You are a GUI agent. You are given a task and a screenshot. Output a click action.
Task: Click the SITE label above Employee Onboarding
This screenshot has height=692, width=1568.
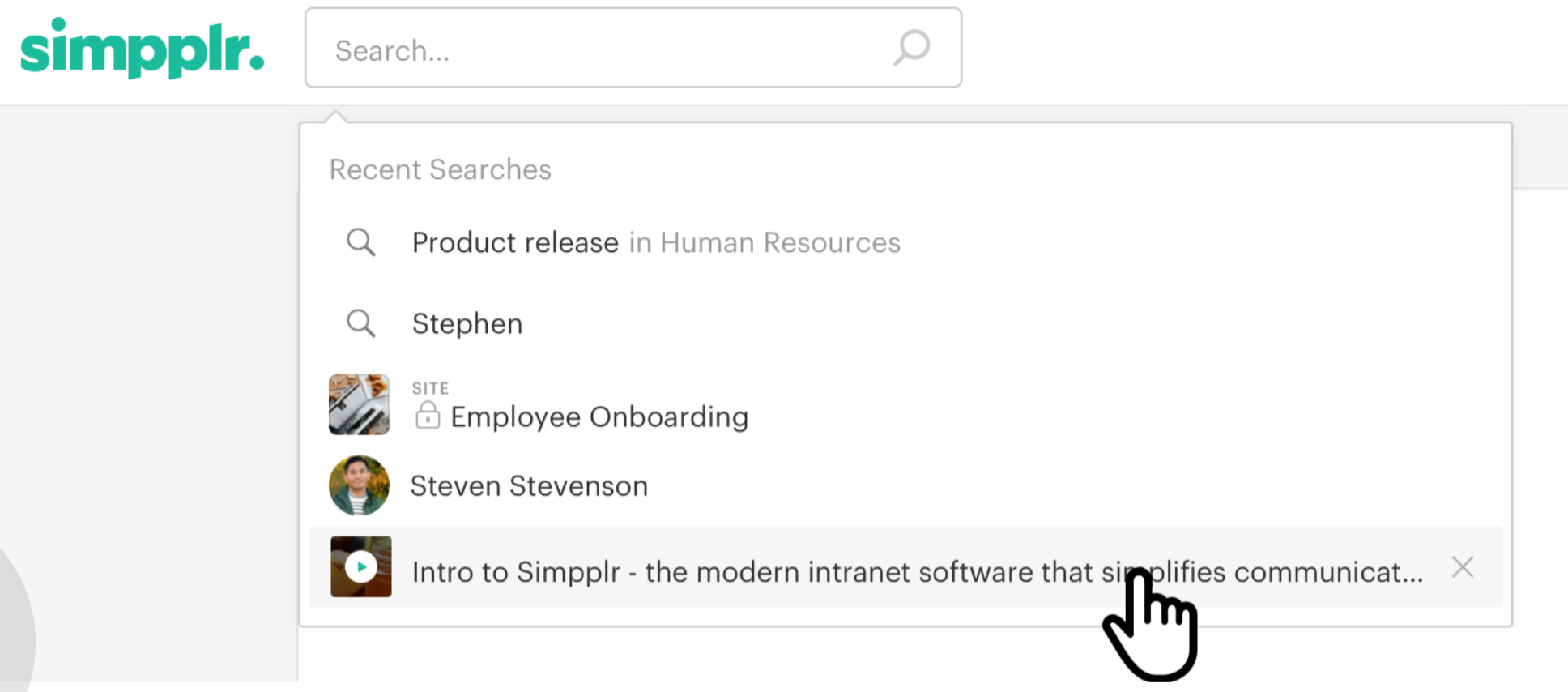coord(430,388)
